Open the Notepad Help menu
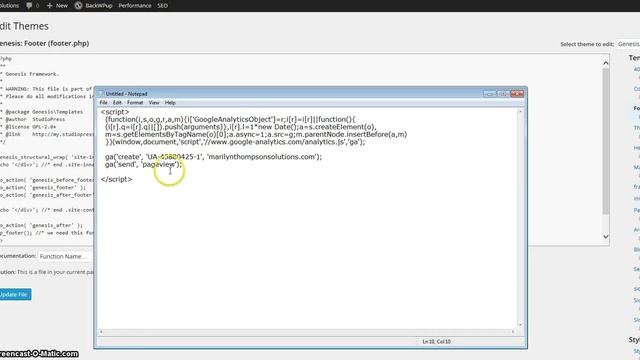 [170, 103]
